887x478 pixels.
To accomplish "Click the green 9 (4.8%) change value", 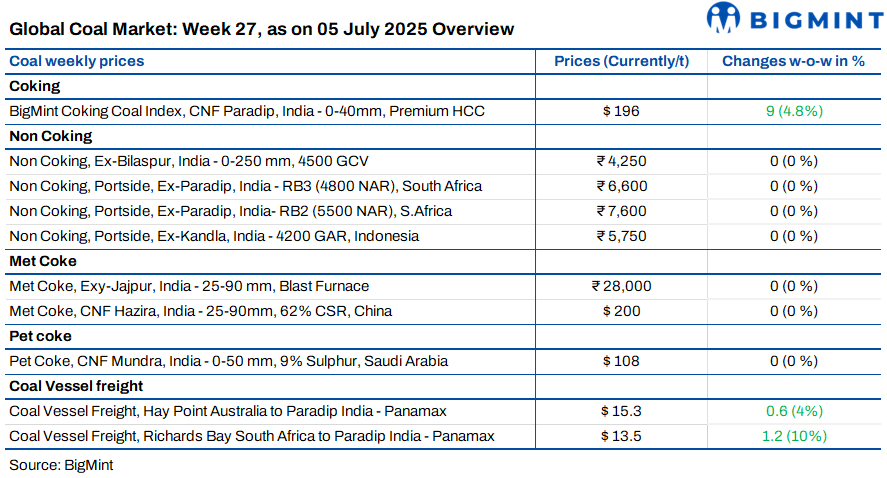I will pyautogui.click(x=794, y=111).
